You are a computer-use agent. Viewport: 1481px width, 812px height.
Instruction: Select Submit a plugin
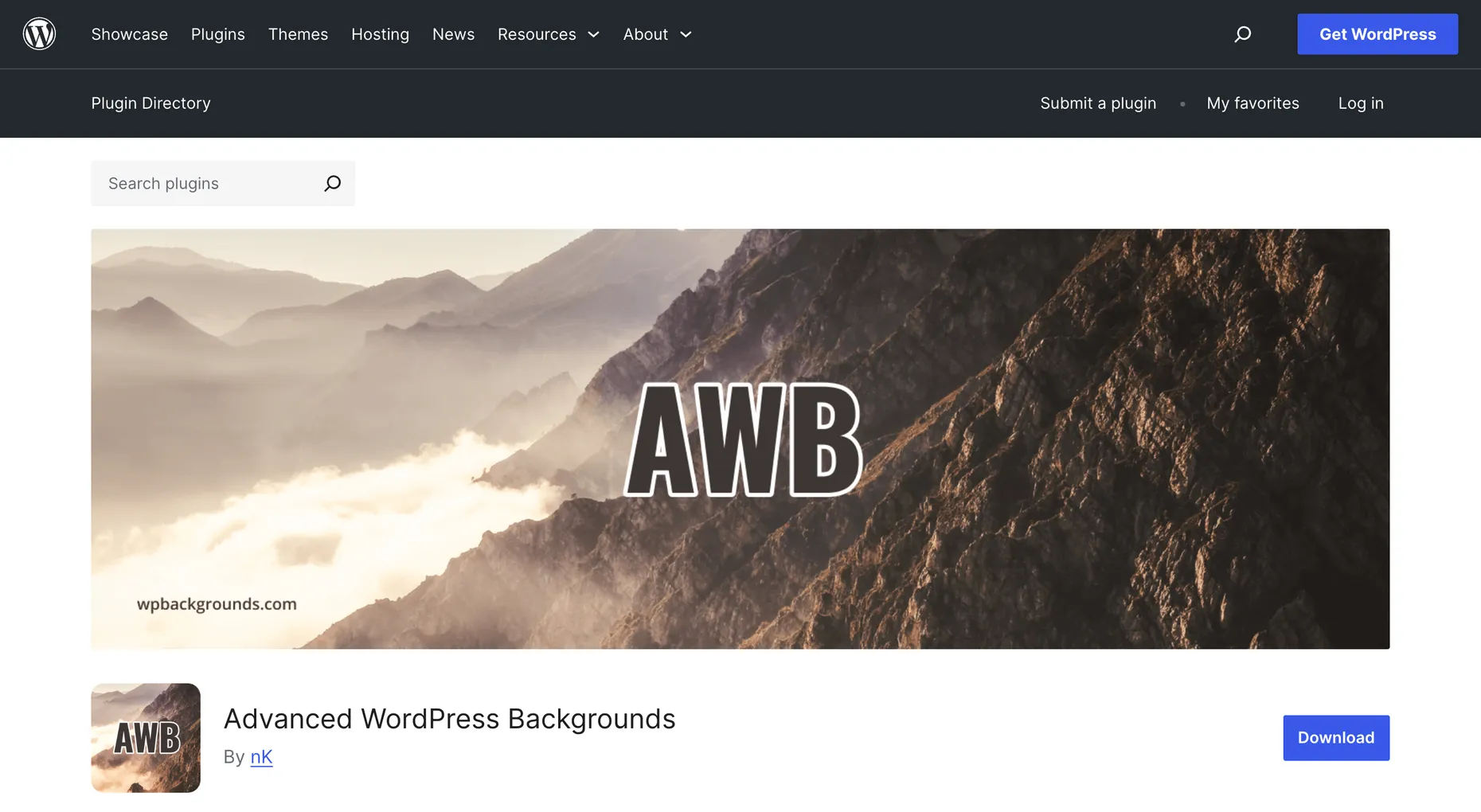[1098, 103]
